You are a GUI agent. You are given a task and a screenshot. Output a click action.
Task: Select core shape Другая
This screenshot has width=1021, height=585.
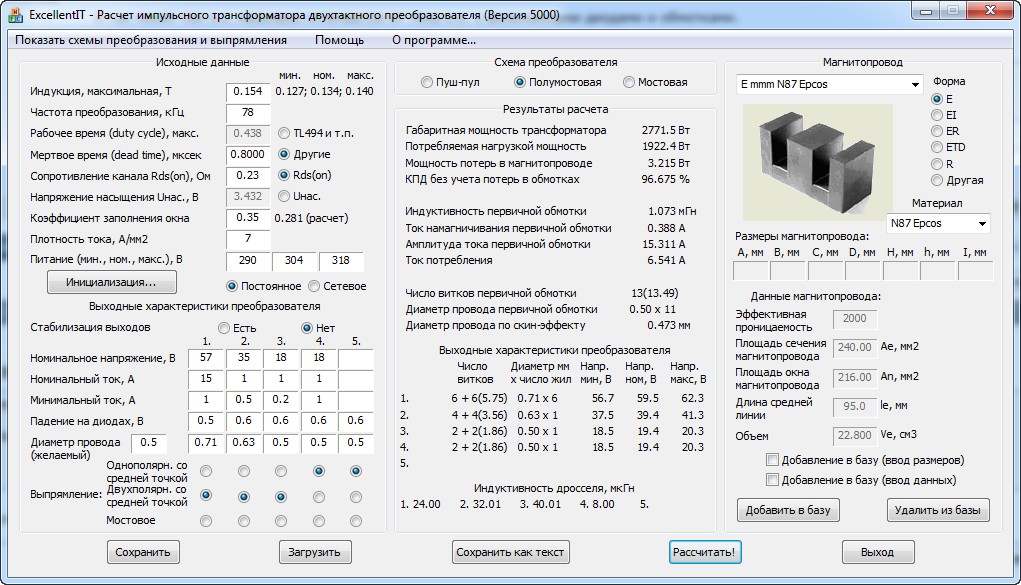(x=936, y=180)
